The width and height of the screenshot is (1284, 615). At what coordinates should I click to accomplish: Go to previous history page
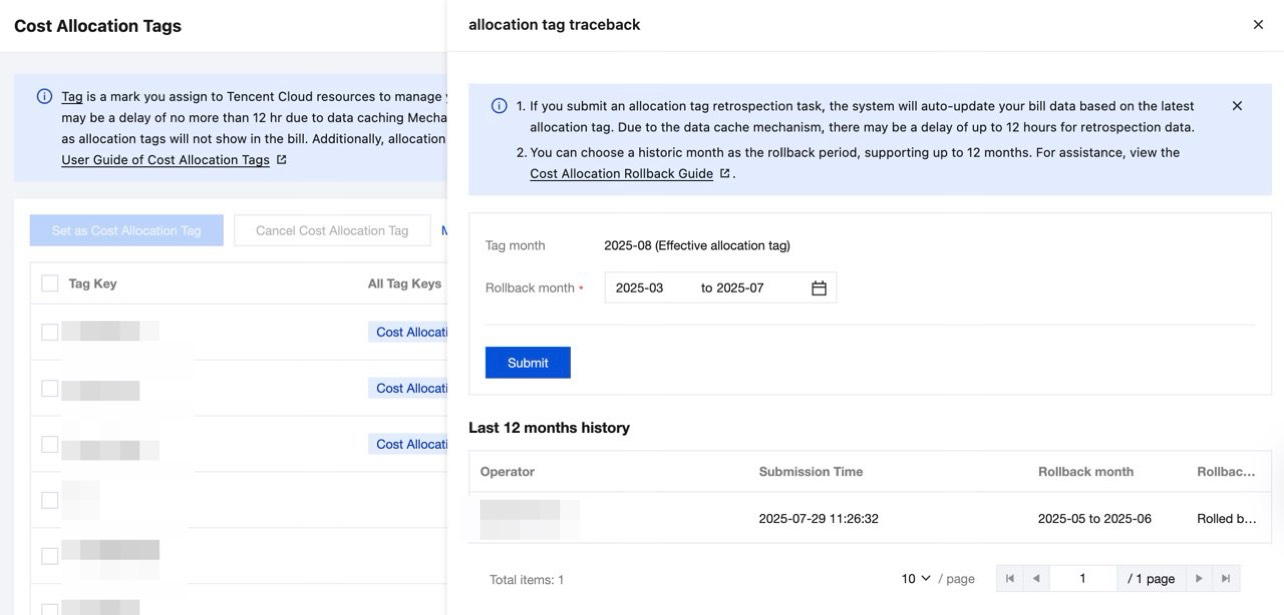pos(1034,579)
